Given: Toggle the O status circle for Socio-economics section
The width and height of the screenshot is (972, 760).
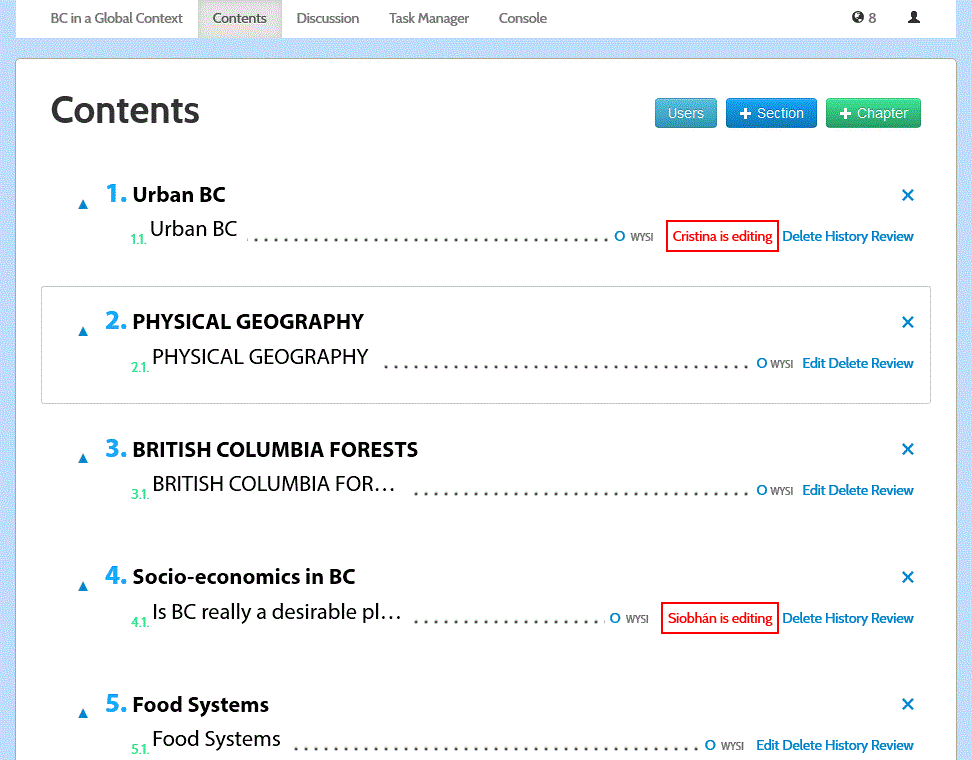Looking at the screenshot, I should 613,618.
